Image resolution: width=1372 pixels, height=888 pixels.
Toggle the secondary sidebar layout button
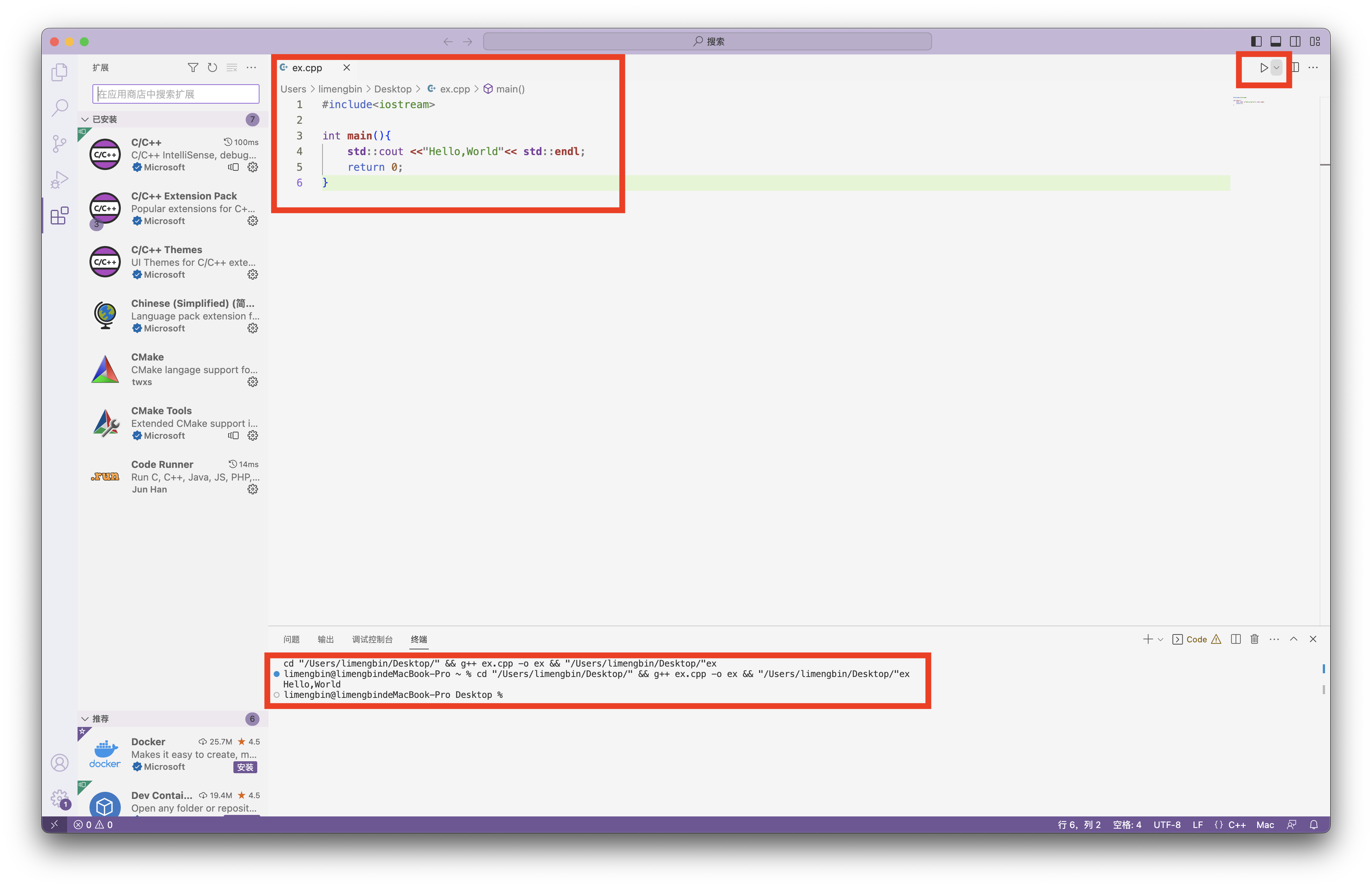point(1295,41)
